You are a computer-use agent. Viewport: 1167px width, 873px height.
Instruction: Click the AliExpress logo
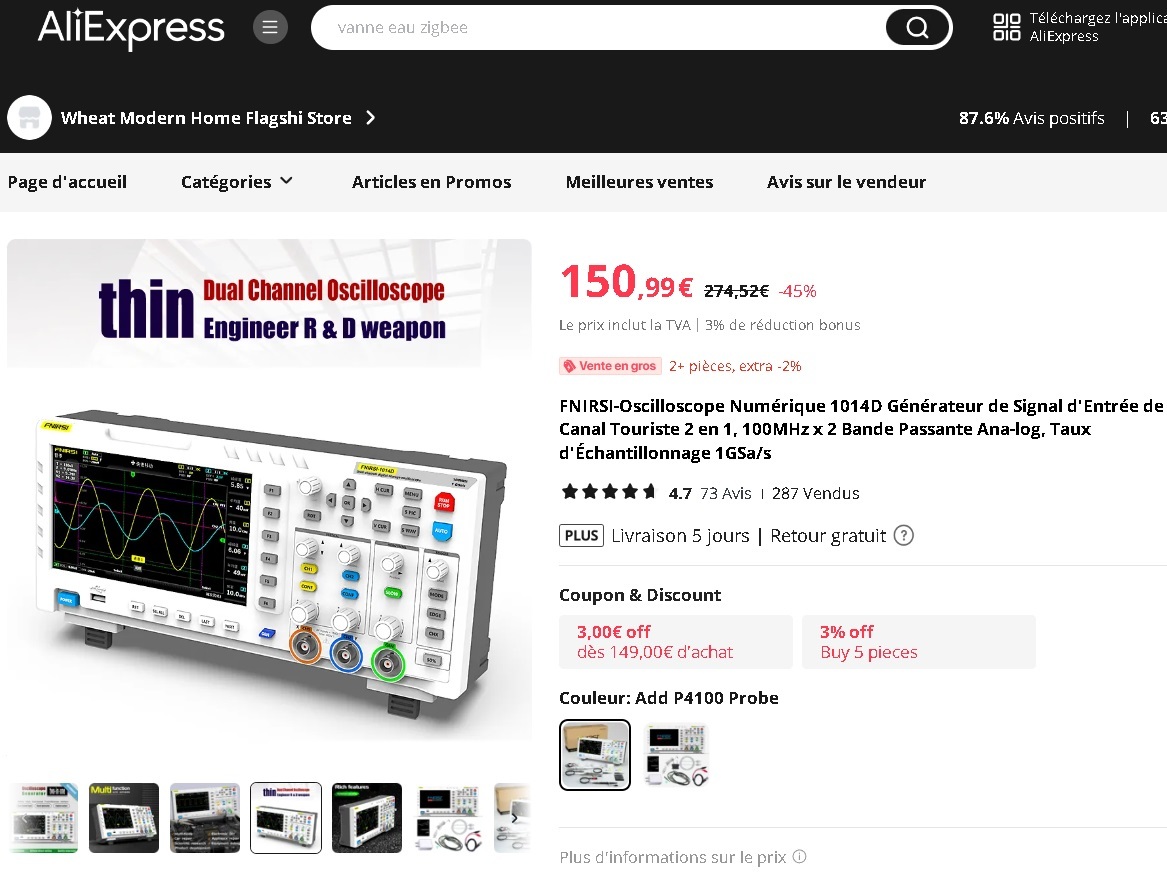pos(131,28)
